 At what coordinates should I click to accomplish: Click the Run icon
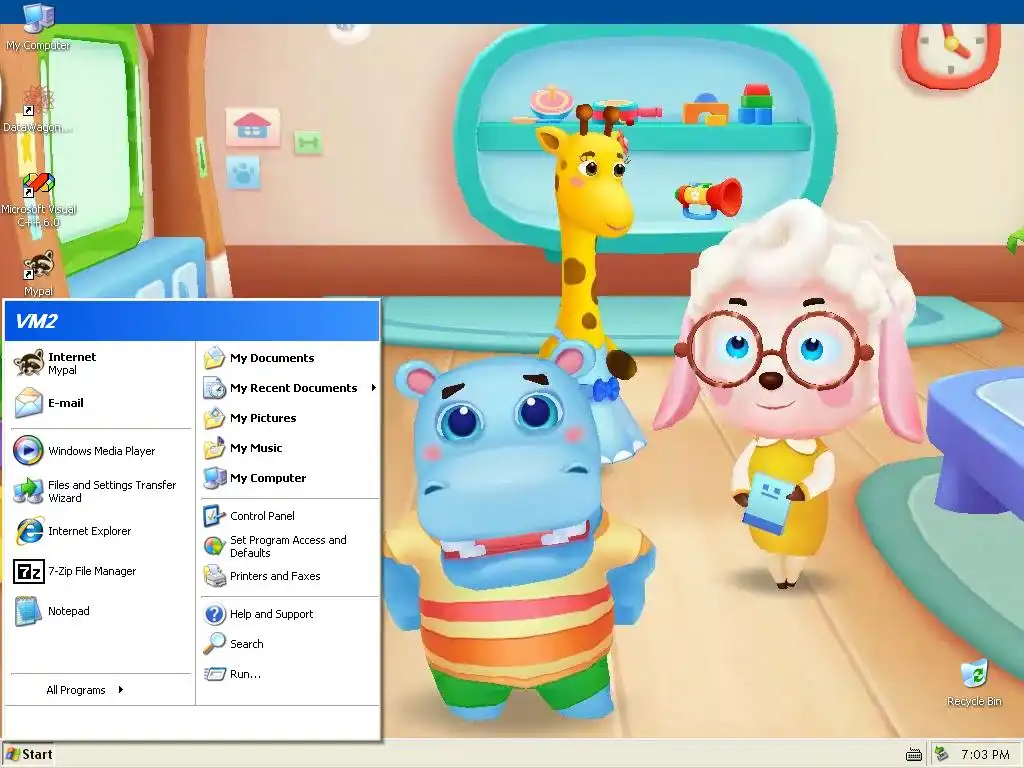[x=214, y=674]
